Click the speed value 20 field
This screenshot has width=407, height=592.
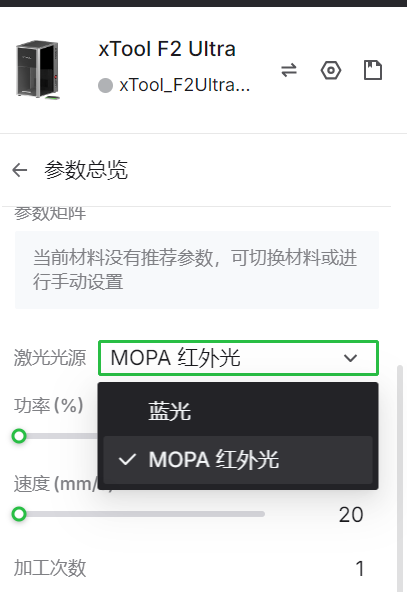click(351, 515)
